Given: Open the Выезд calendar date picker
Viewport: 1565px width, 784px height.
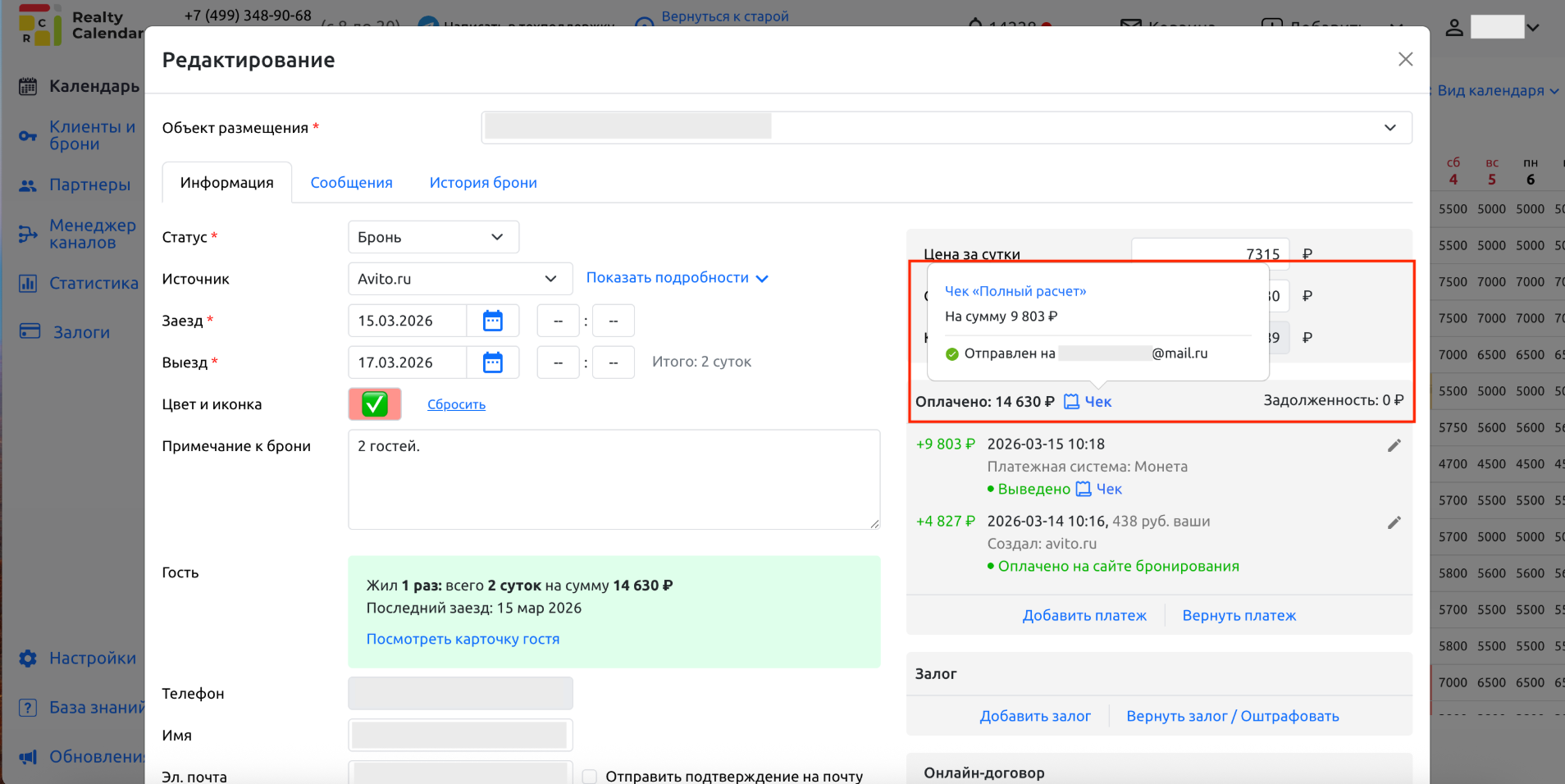Looking at the screenshot, I should [x=493, y=362].
